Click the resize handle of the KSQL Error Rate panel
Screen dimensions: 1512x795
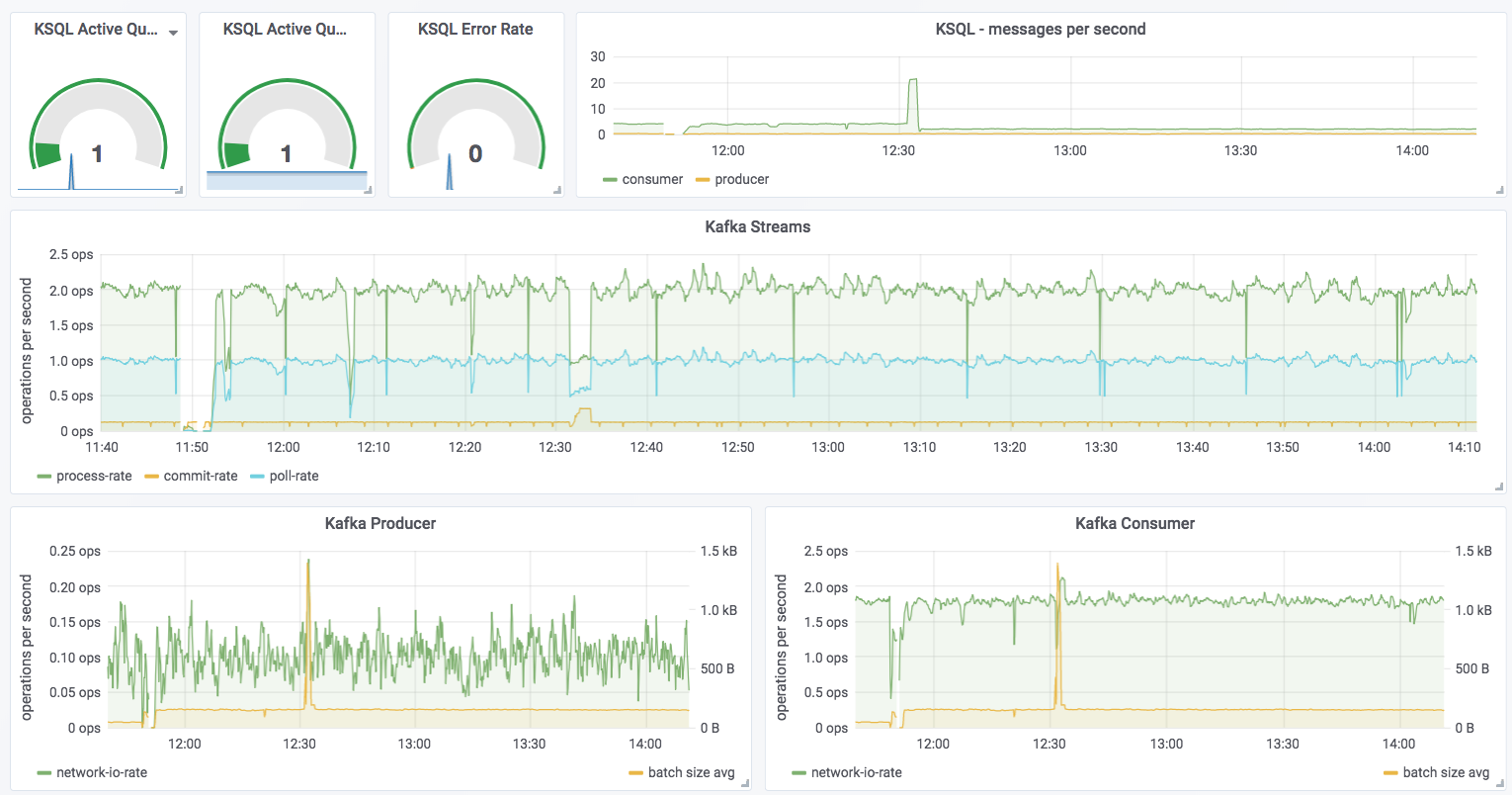pos(557,190)
